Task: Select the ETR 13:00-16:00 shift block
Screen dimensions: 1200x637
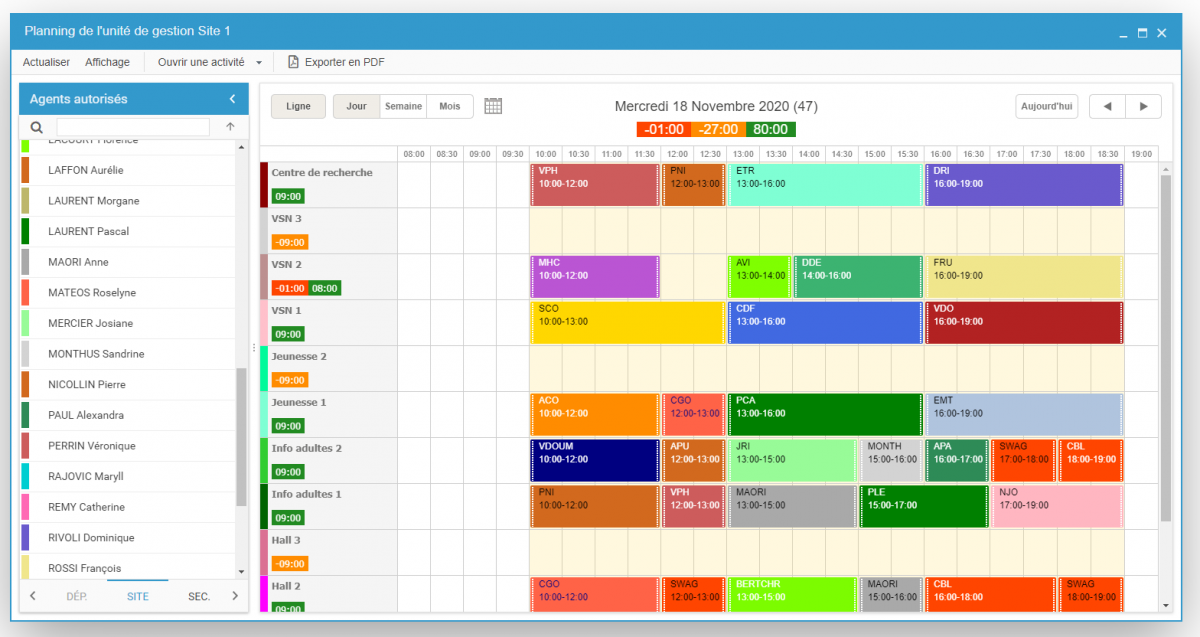Action: coord(825,185)
